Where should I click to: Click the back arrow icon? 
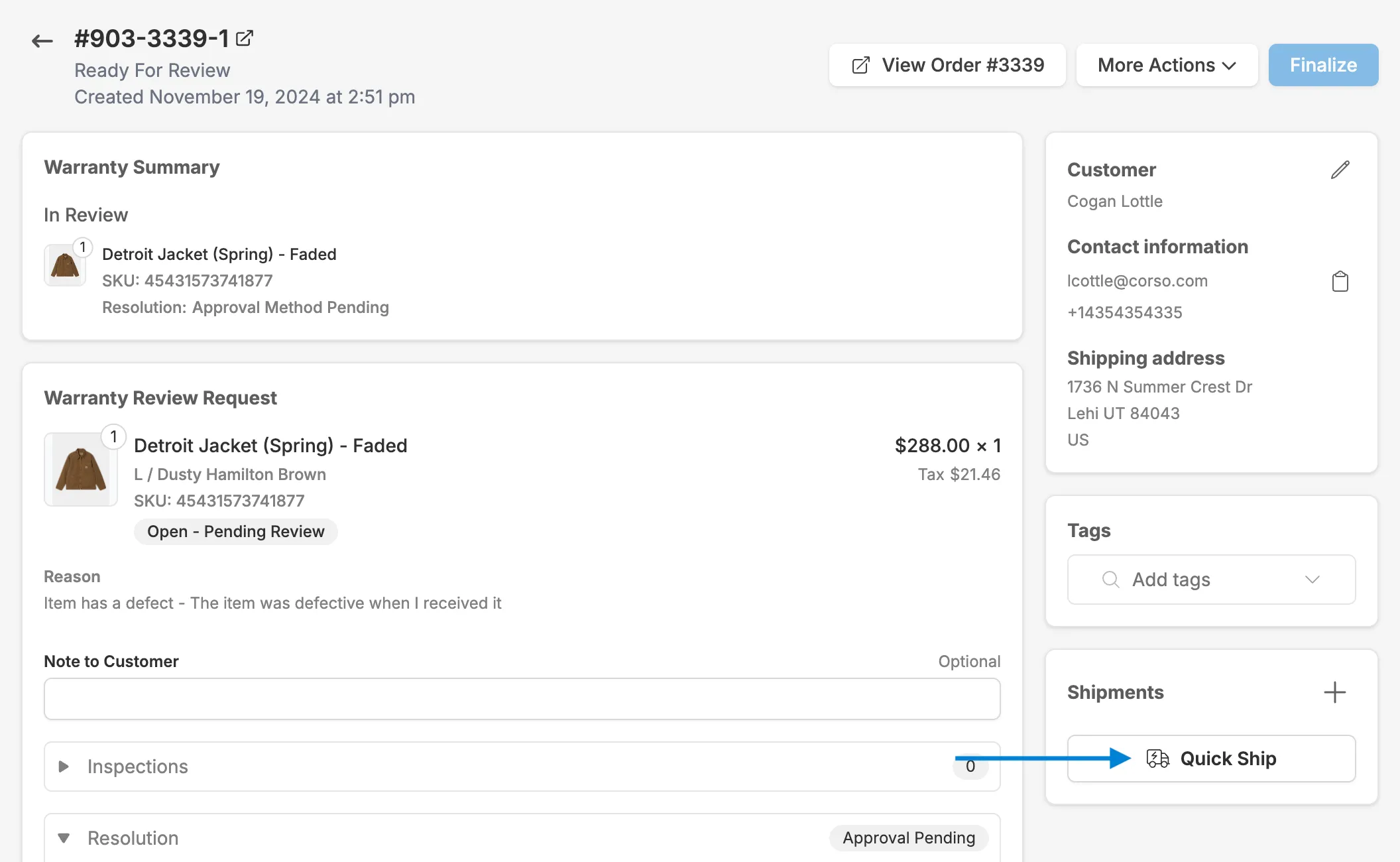point(42,41)
